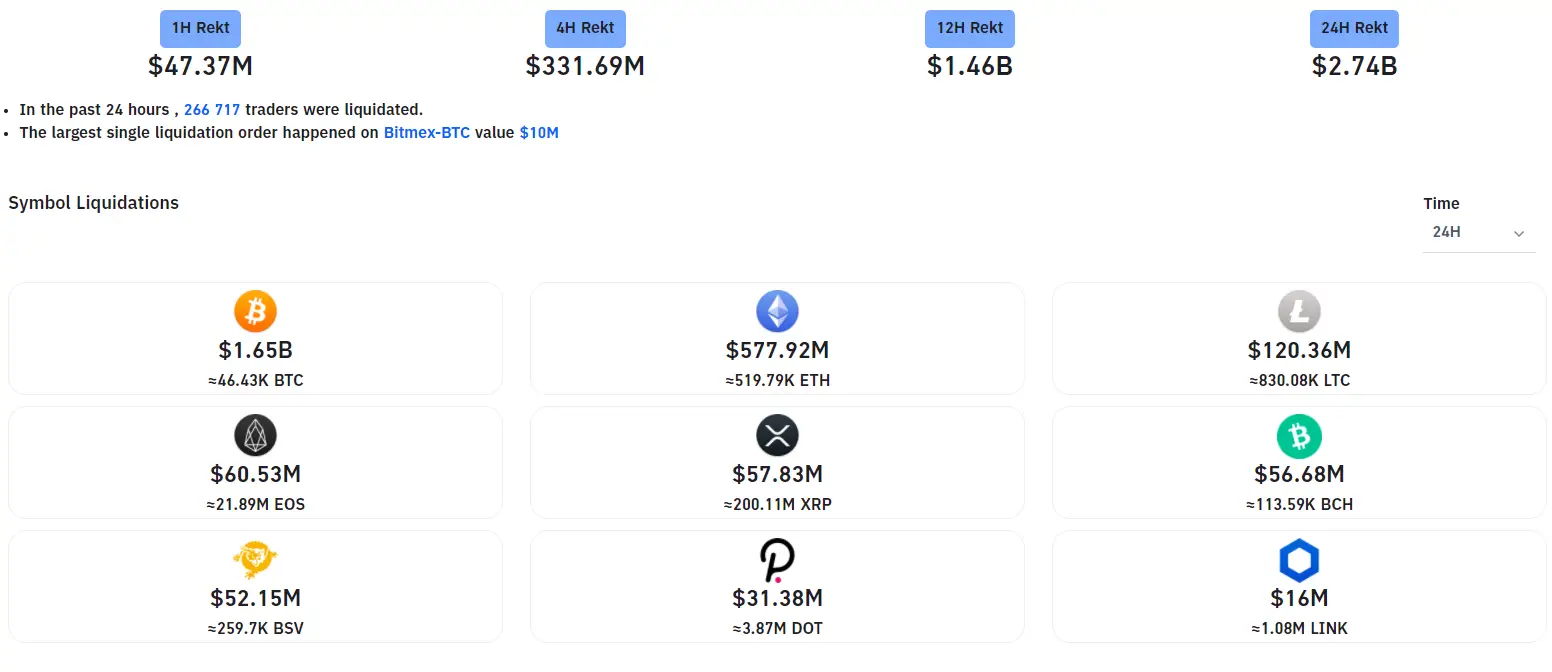
Task: Click the Bitcoin Cash green icon
Action: [1299, 436]
